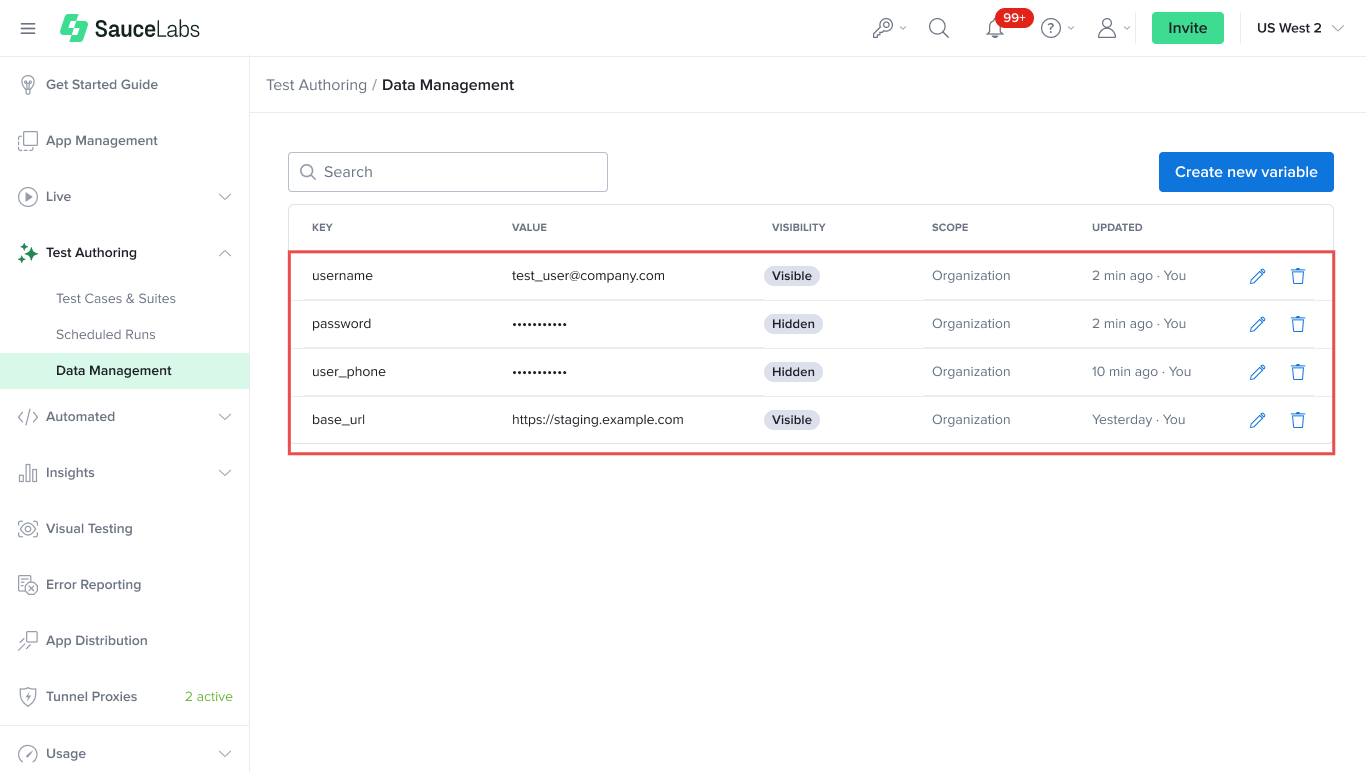The image size is (1366, 772).
Task: Click the 10 min ago · You cell
Action: pyautogui.click(x=1142, y=372)
